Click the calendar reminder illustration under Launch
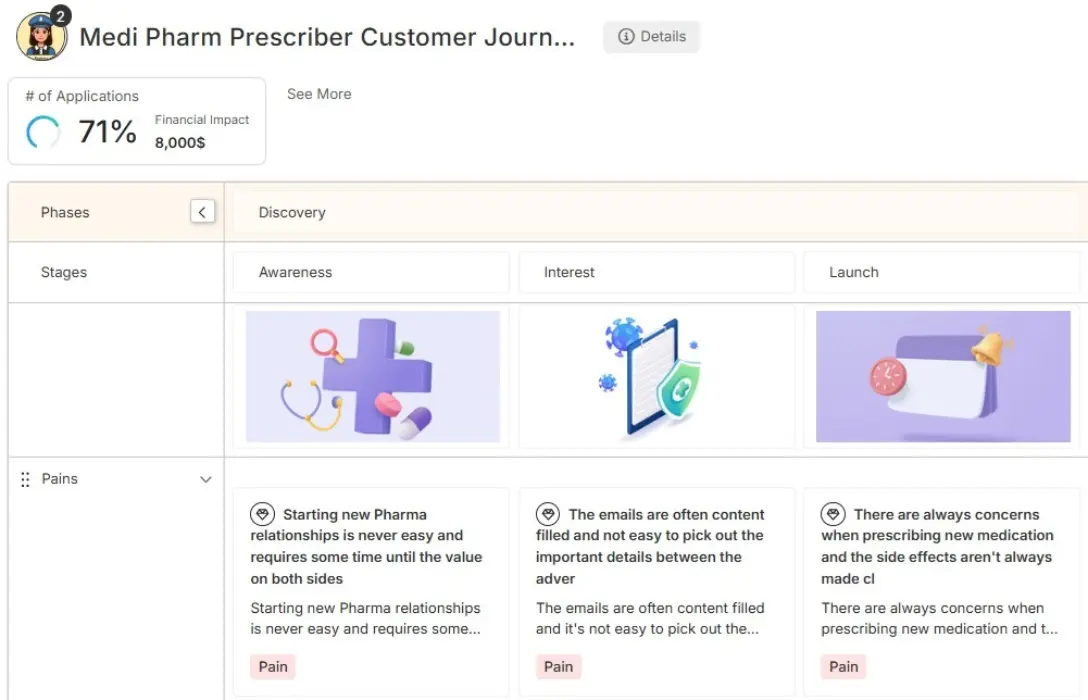 point(941,377)
